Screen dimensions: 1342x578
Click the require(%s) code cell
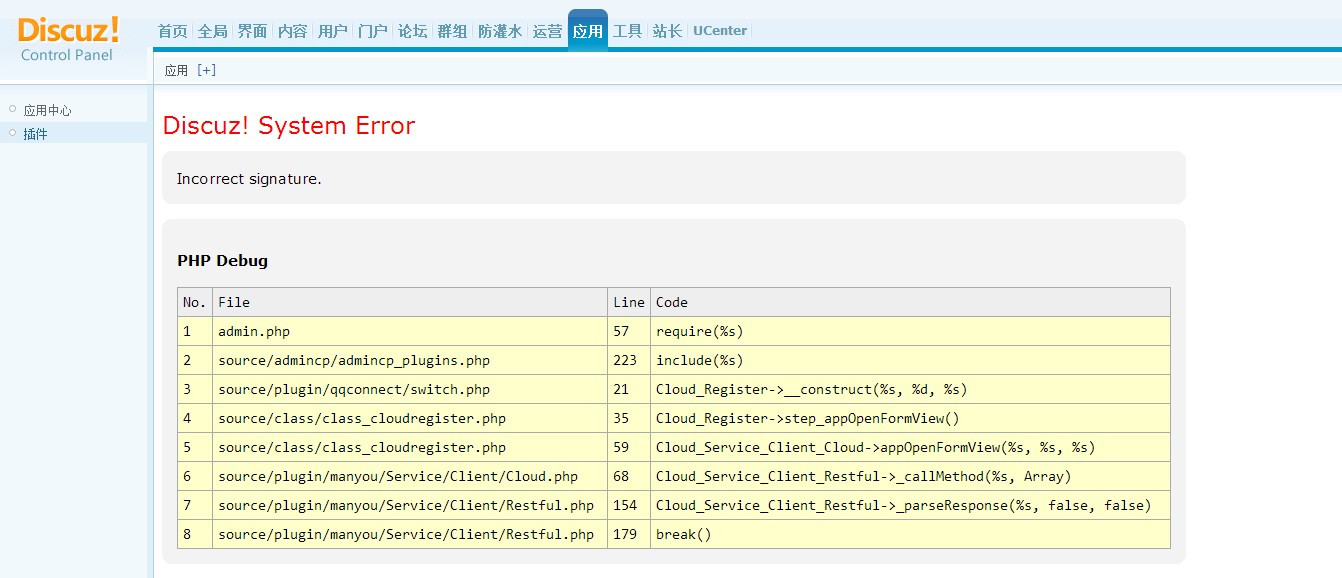point(910,331)
